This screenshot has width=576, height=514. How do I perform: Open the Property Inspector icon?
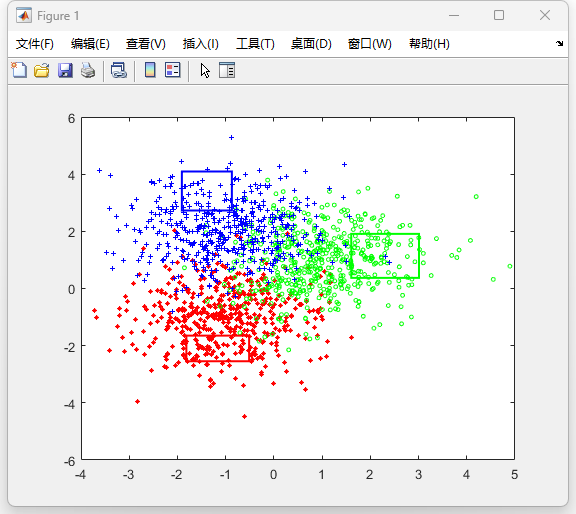[x=227, y=70]
